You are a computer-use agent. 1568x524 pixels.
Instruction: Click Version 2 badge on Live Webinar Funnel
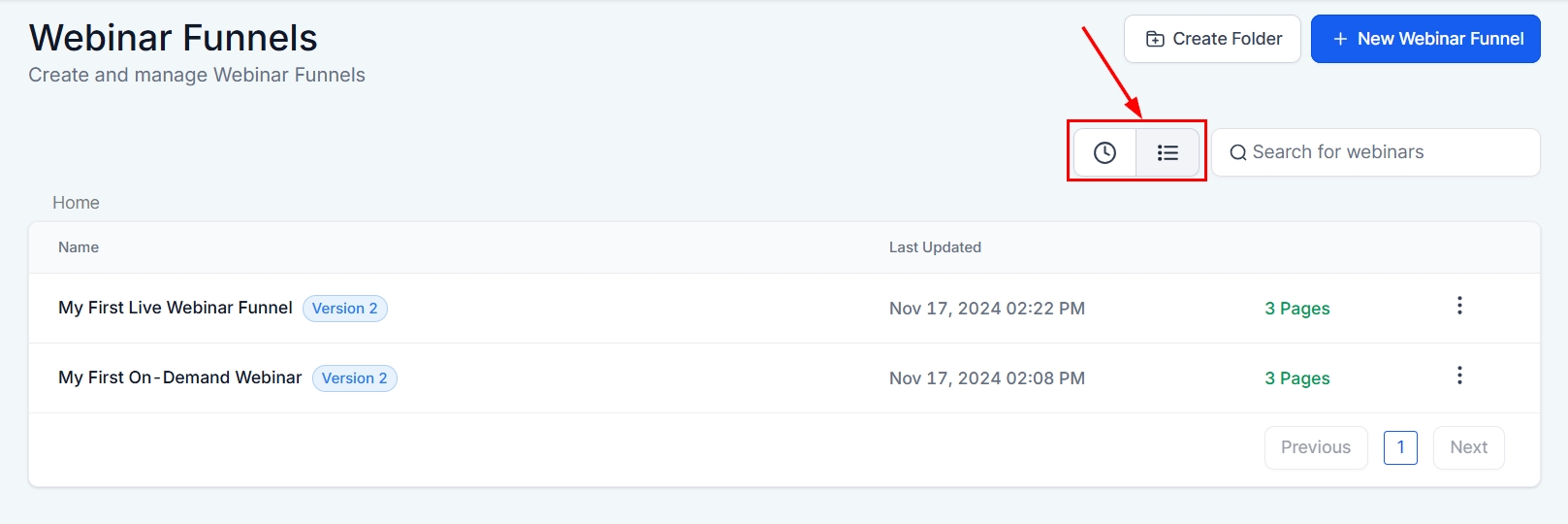(345, 309)
